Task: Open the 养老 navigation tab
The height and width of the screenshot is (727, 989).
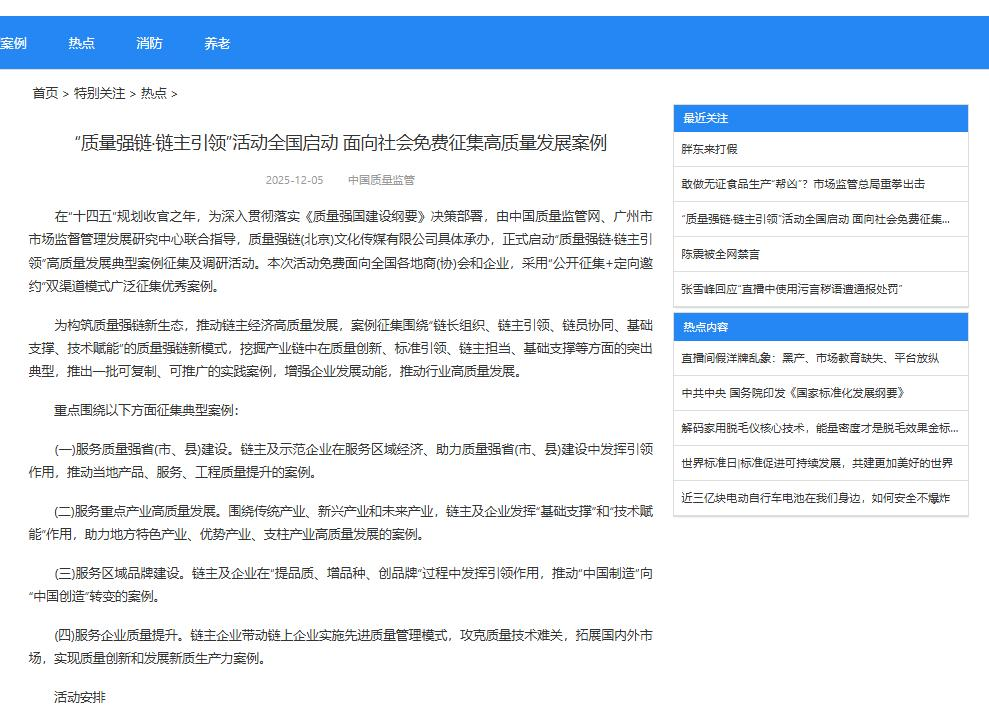Action: (x=217, y=43)
